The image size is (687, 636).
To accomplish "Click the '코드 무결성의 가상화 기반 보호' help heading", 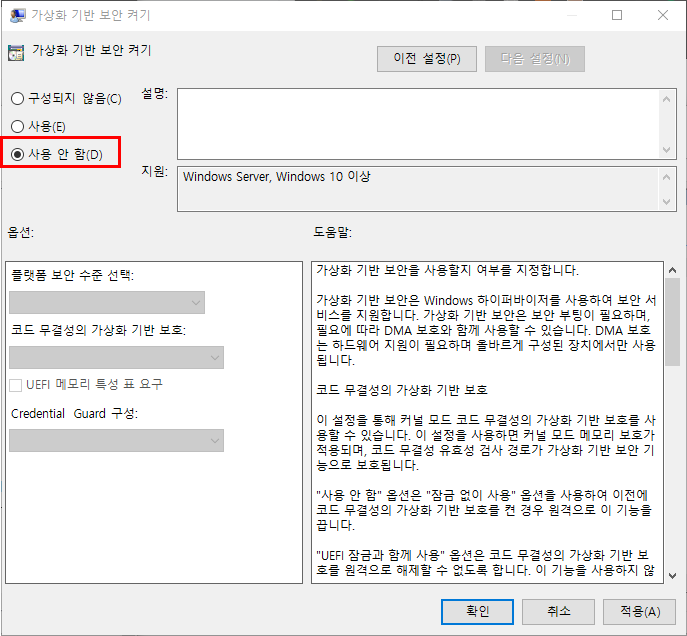I will [x=402, y=390].
